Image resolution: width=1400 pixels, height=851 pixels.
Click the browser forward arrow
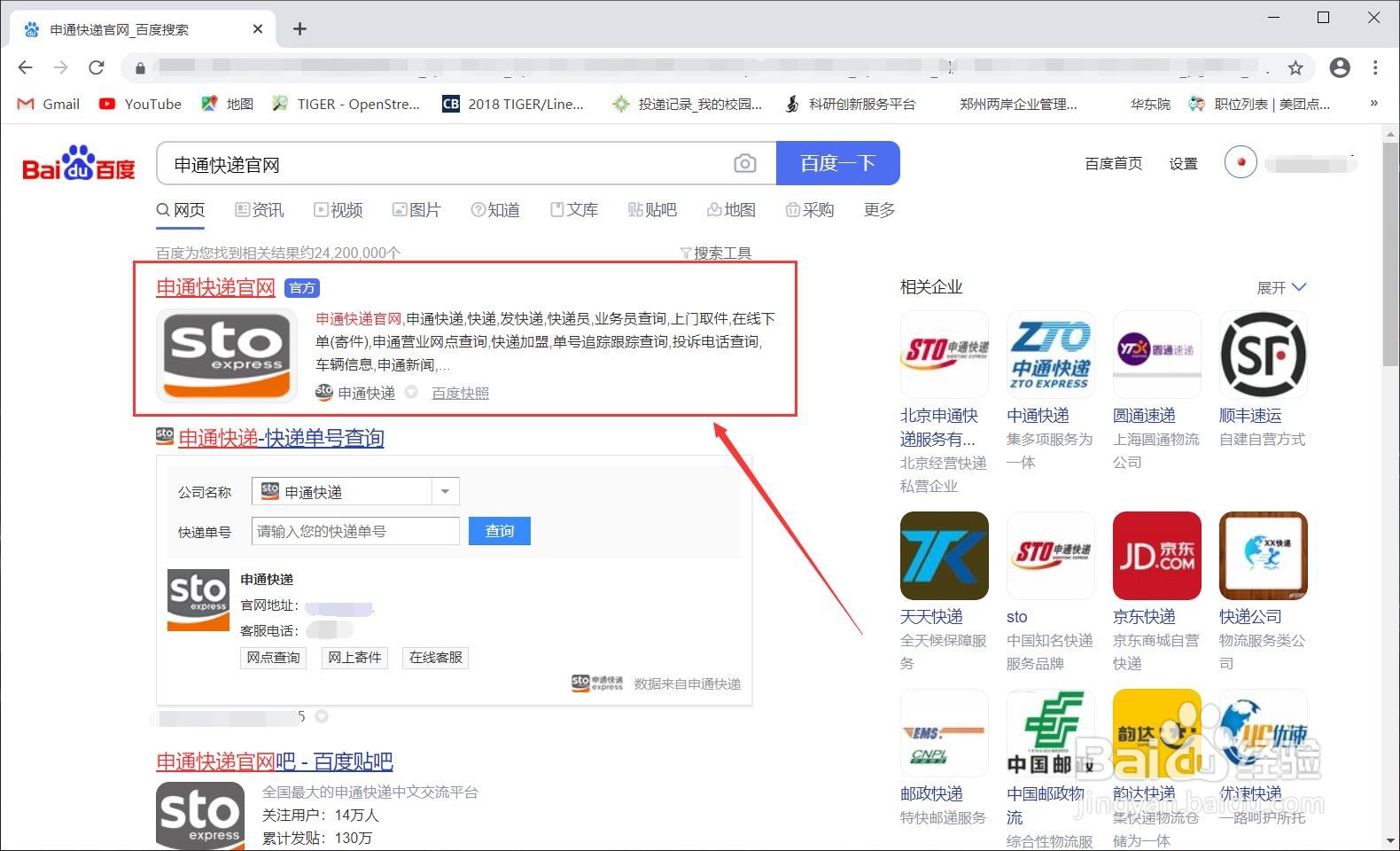[x=60, y=67]
